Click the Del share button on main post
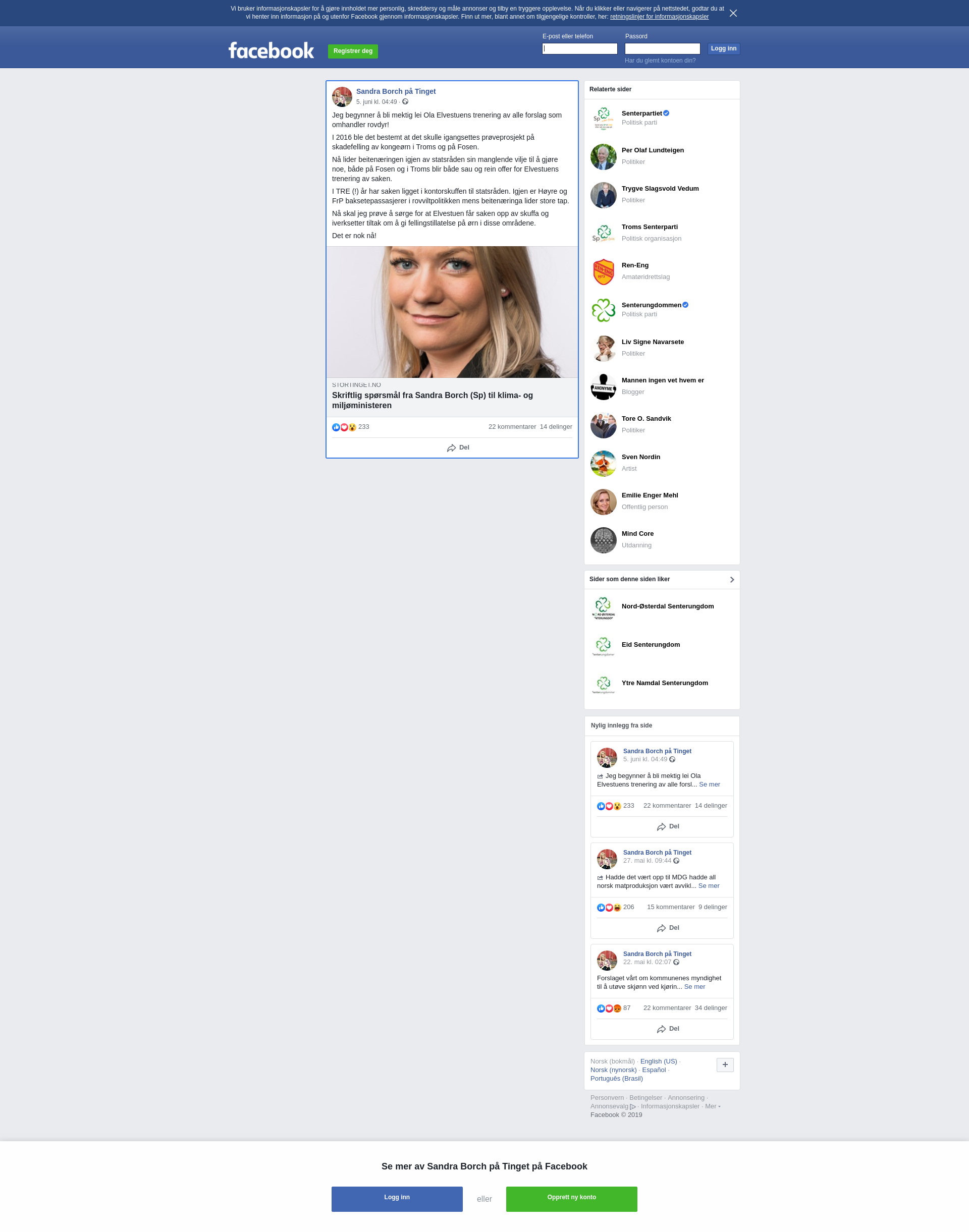The height and width of the screenshot is (1232, 969). [458, 447]
